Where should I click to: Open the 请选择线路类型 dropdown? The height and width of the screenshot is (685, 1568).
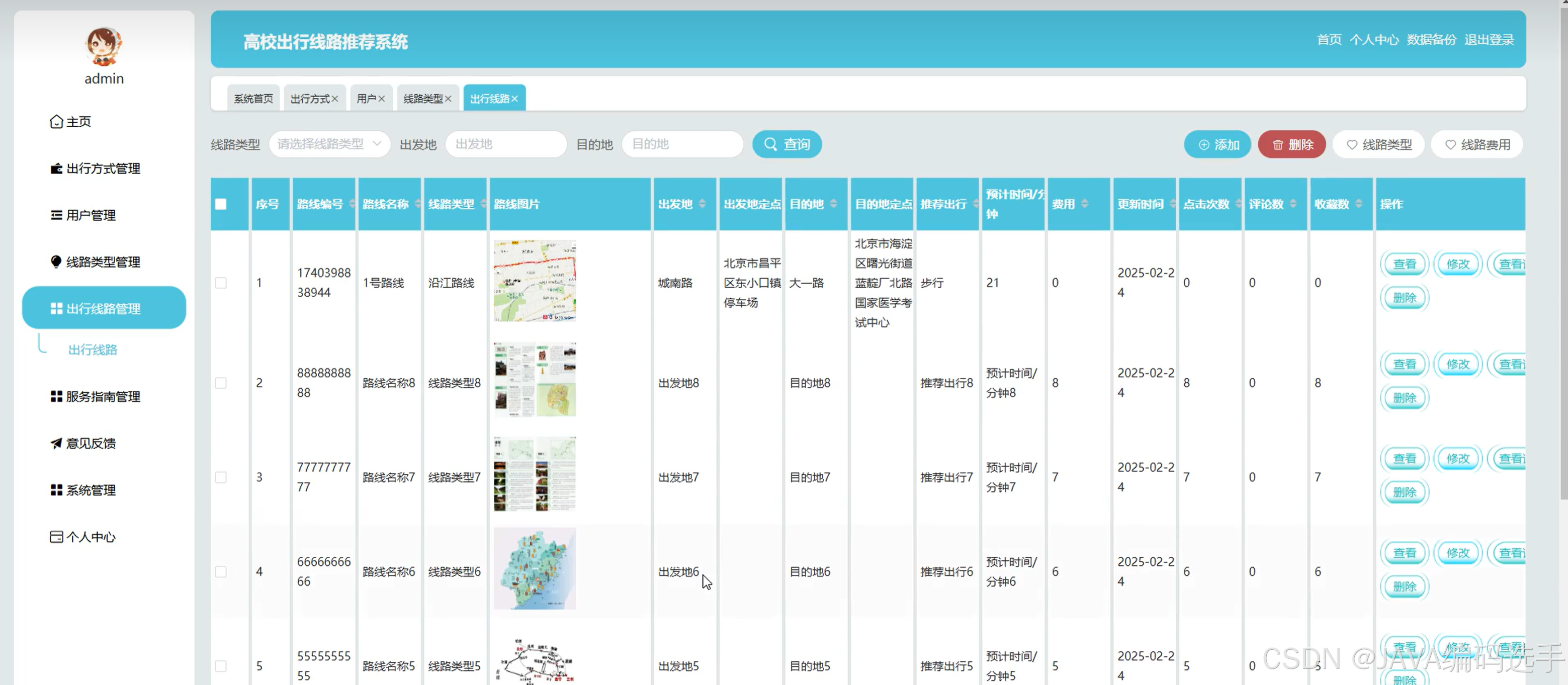329,144
